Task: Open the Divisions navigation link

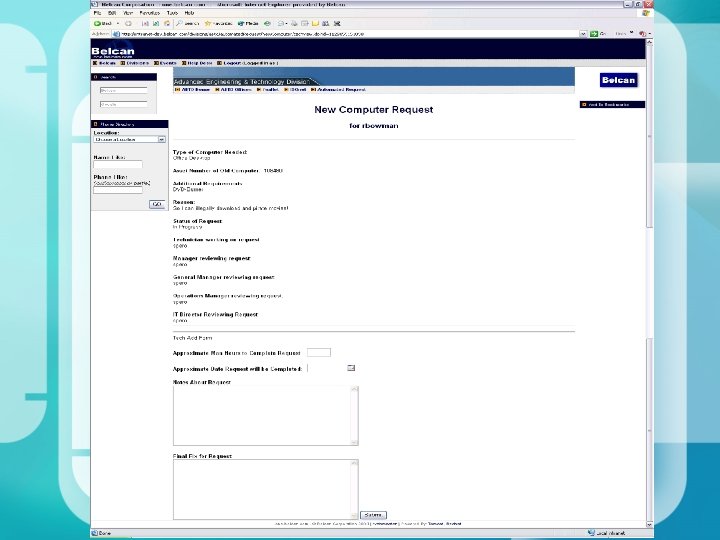Action: pyautogui.click(x=135, y=63)
